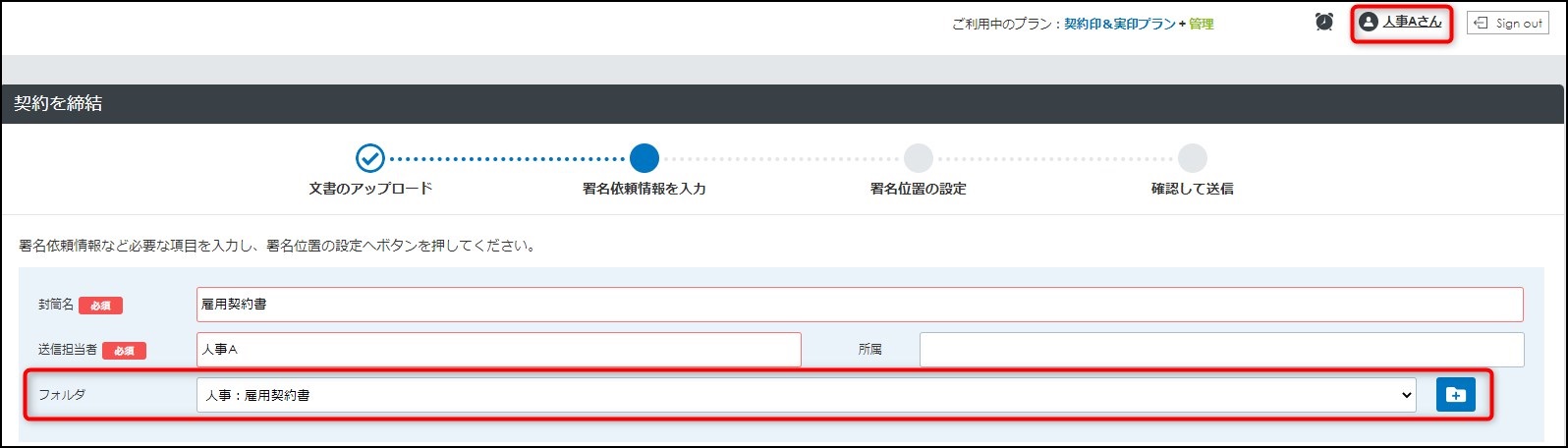Click the 封筒名 field label
Image resolution: width=1568 pixels, height=448 pixels.
pos(56,305)
